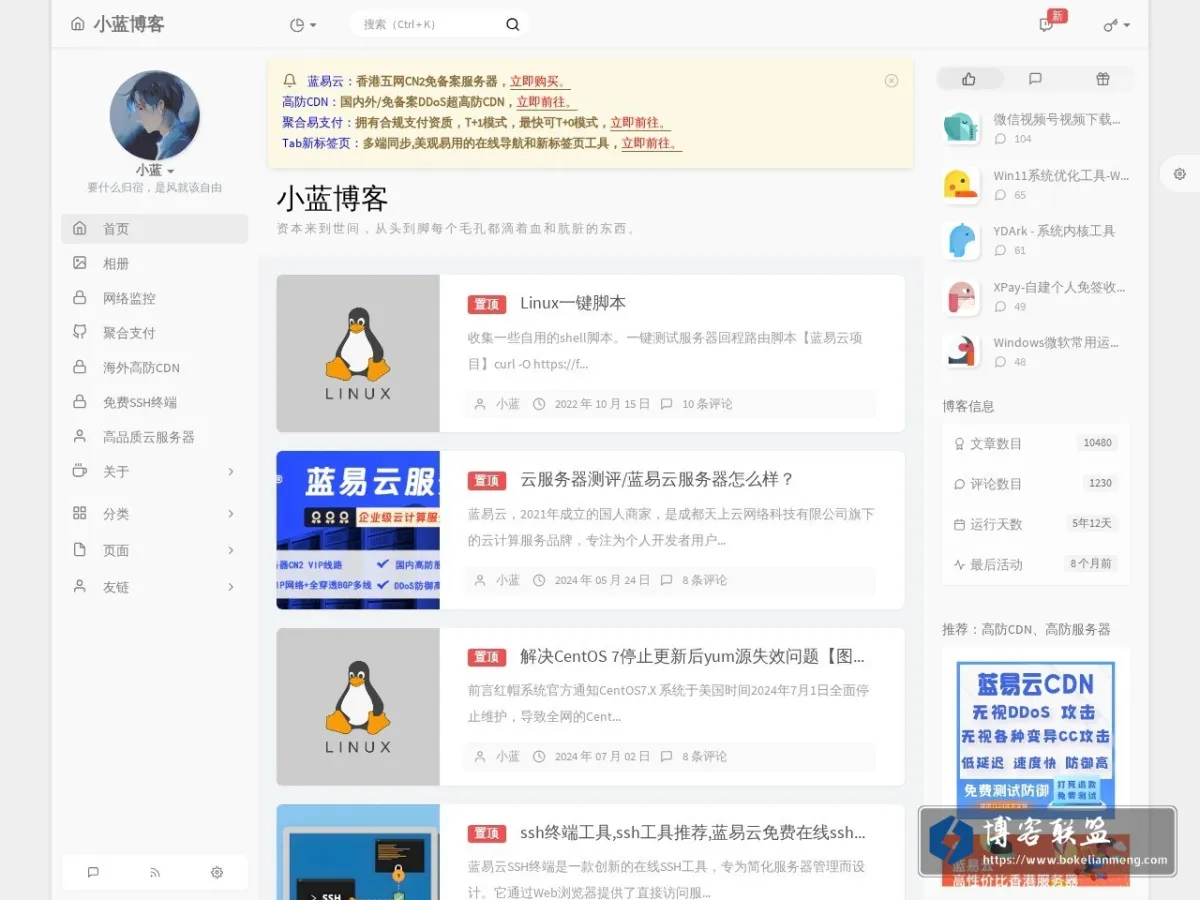
Task: Click the 文章数目 count 10480
Action: pos(1097,443)
